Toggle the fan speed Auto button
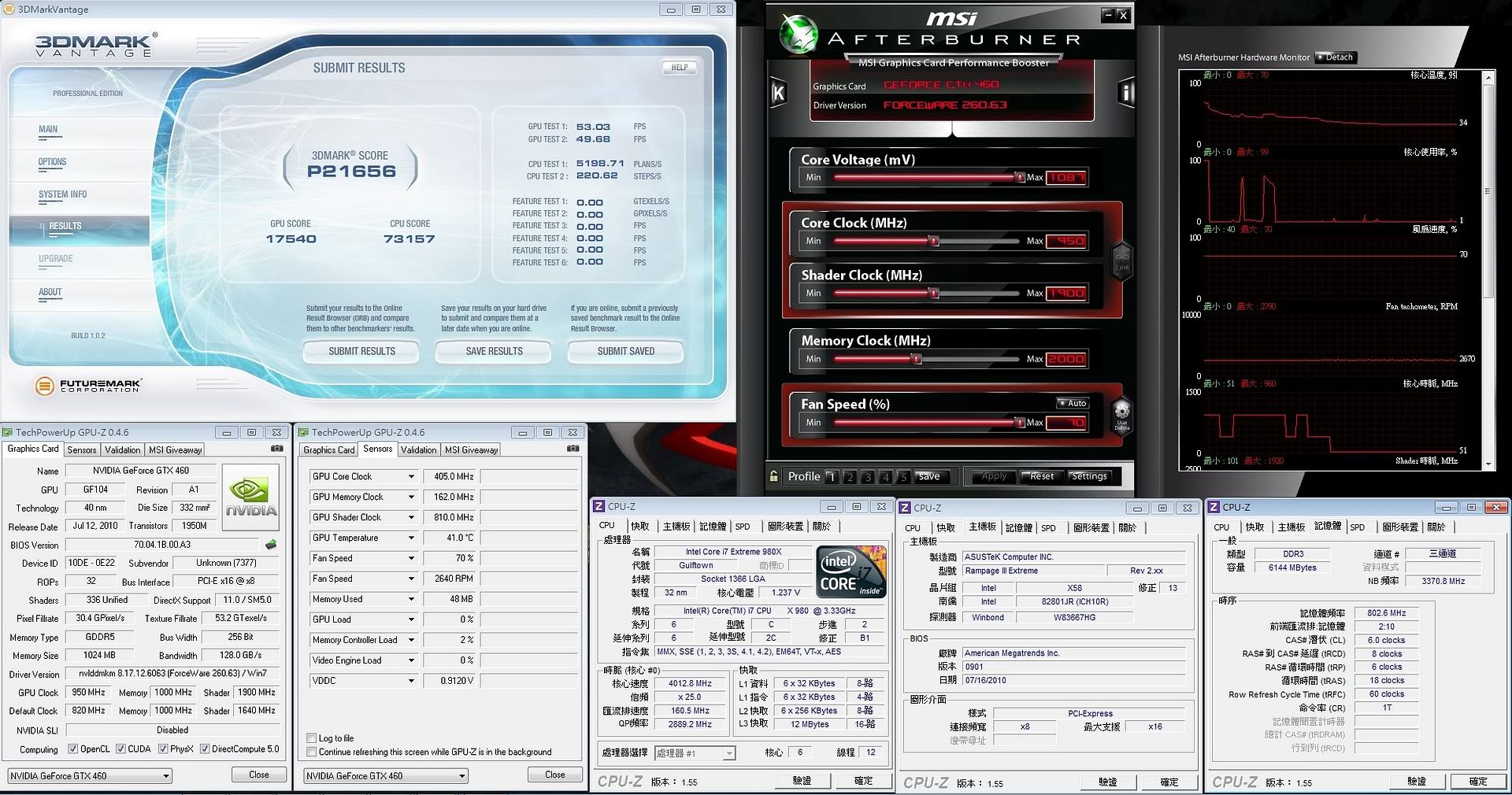The height and width of the screenshot is (795, 1512). tap(1073, 403)
